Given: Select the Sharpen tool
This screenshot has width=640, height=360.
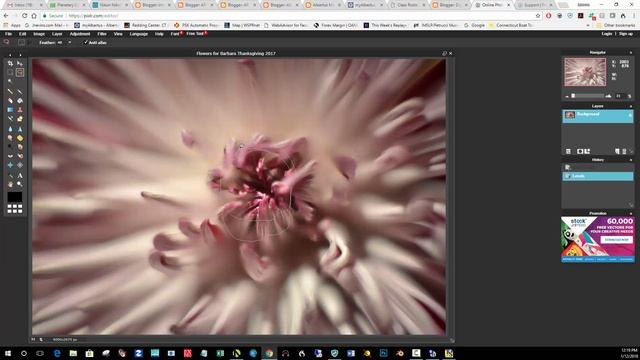Looking at the screenshot, I should 20,129.
